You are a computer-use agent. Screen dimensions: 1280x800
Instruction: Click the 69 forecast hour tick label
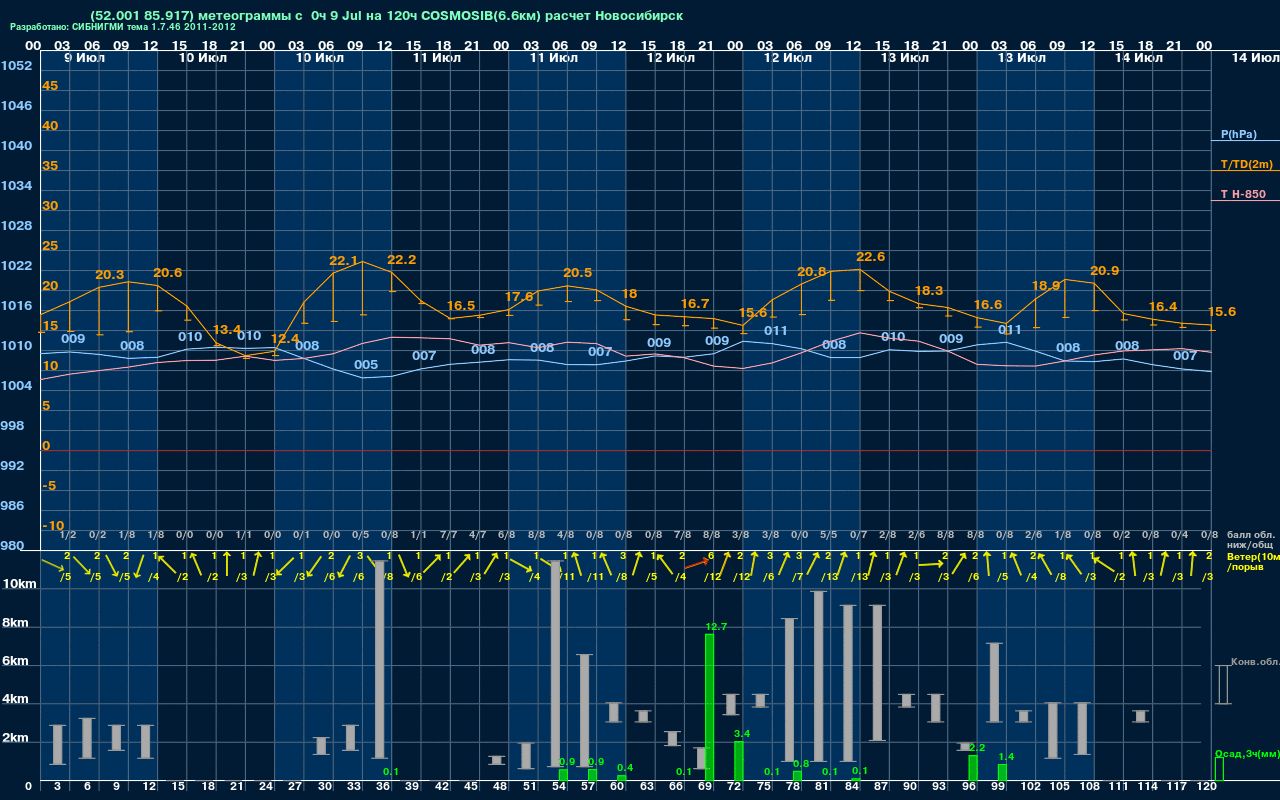point(705,787)
